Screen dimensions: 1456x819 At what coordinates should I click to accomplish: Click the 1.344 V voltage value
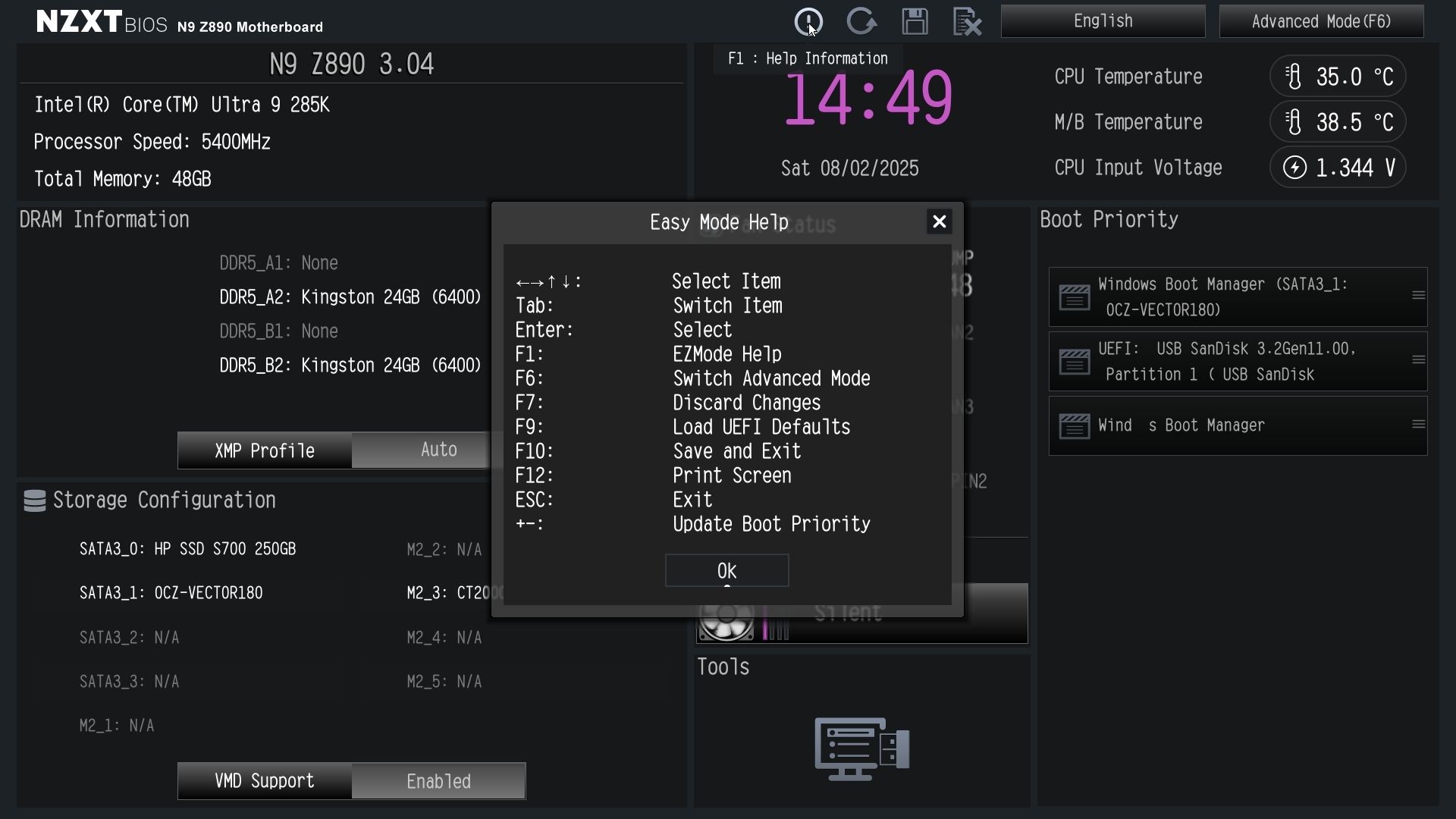coord(1356,168)
